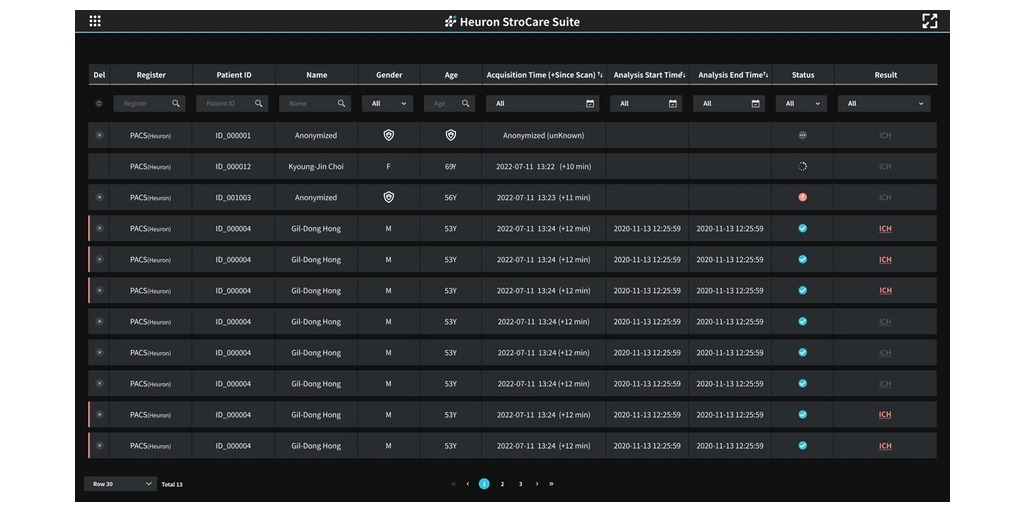The image size is (1024, 512).
Task: Open the Acquisition Time calendar picker
Action: pyautogui.click(x=590, y=104)
